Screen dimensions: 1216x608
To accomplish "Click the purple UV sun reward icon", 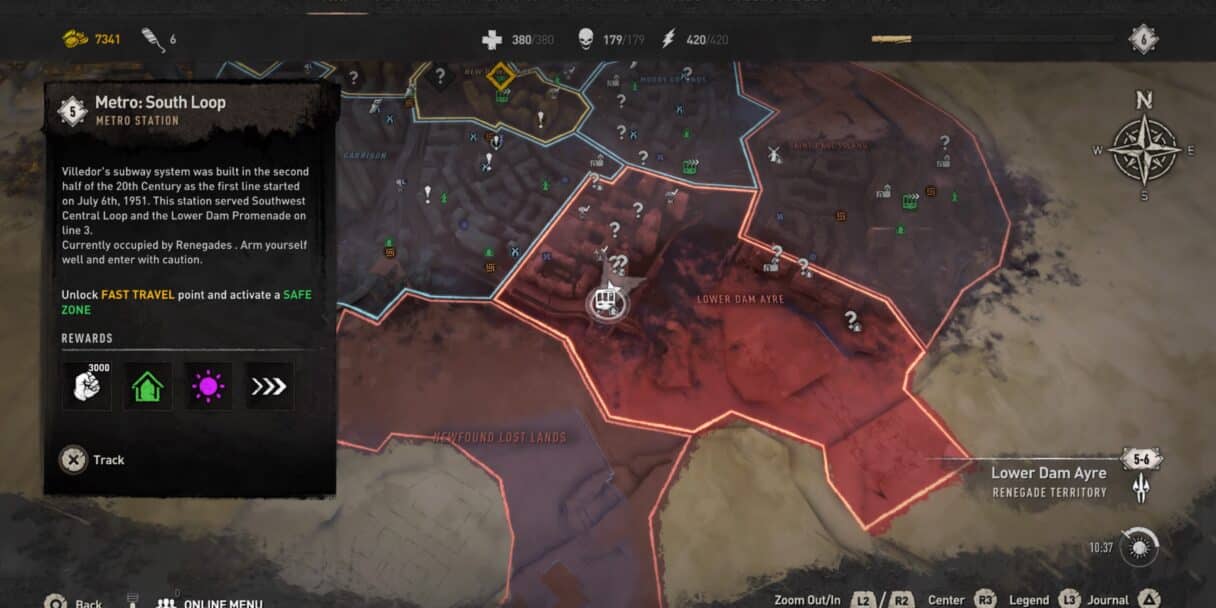I will pyautogui.click(x=208, y=385).
